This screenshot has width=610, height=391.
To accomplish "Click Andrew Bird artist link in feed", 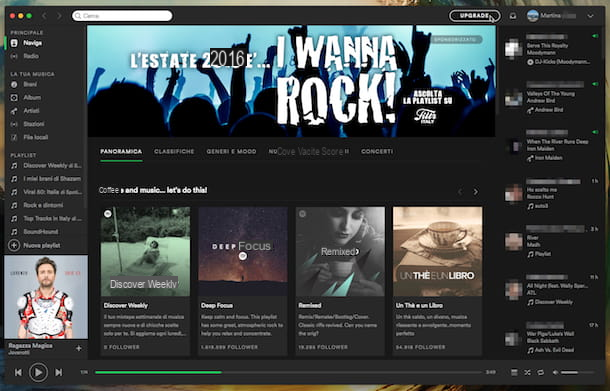I will (549, 110).
